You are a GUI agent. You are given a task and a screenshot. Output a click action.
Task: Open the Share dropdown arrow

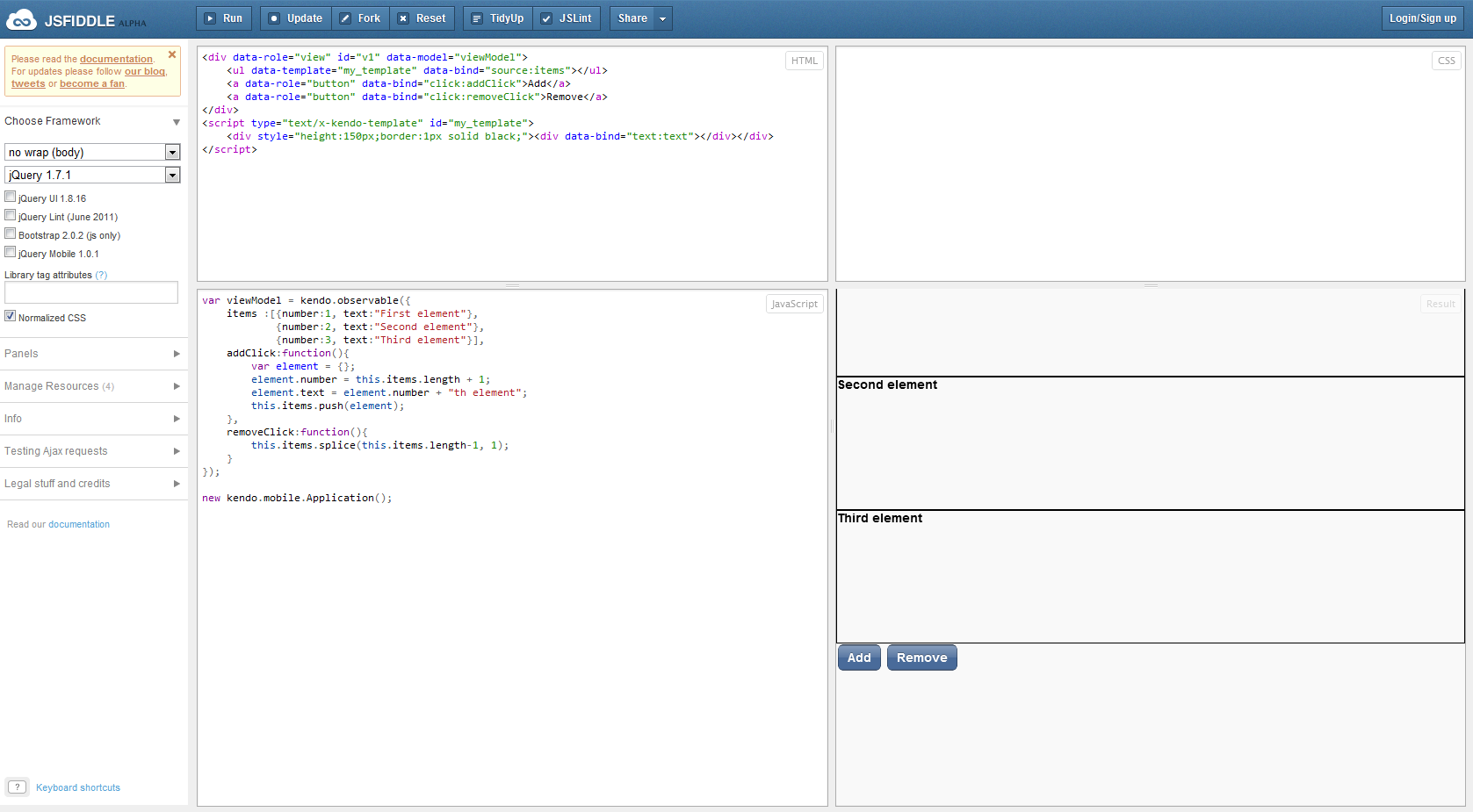point(663,18)
